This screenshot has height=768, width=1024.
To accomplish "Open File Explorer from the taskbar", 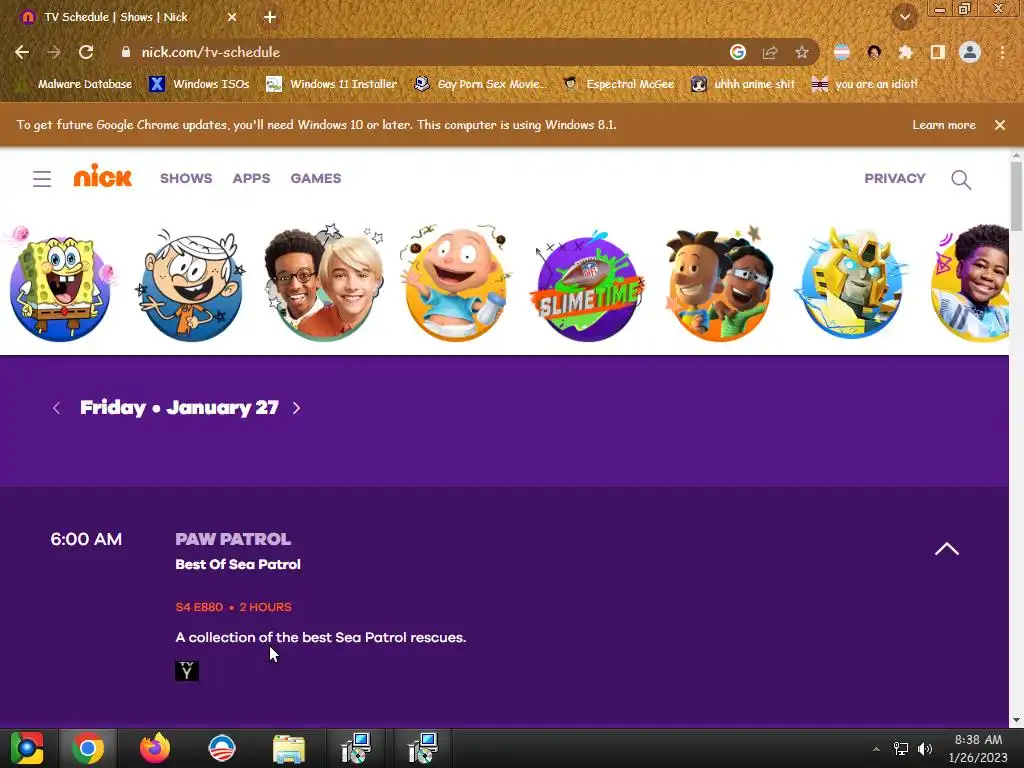I will pyautogui.click(x=289, y=748).
